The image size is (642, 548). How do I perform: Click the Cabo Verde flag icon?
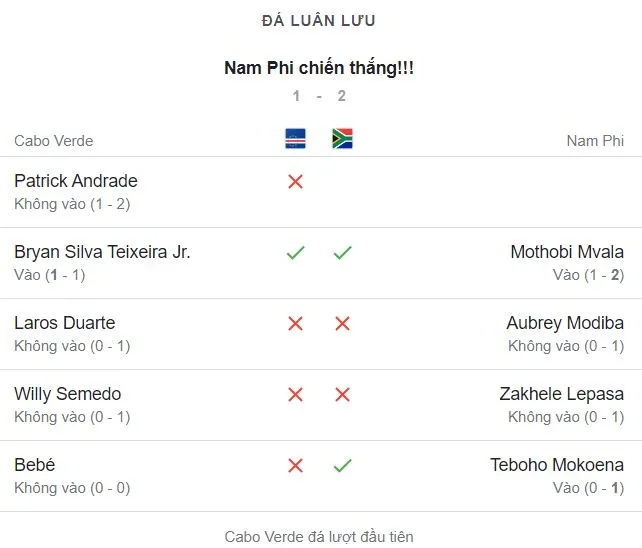(295, 139)
